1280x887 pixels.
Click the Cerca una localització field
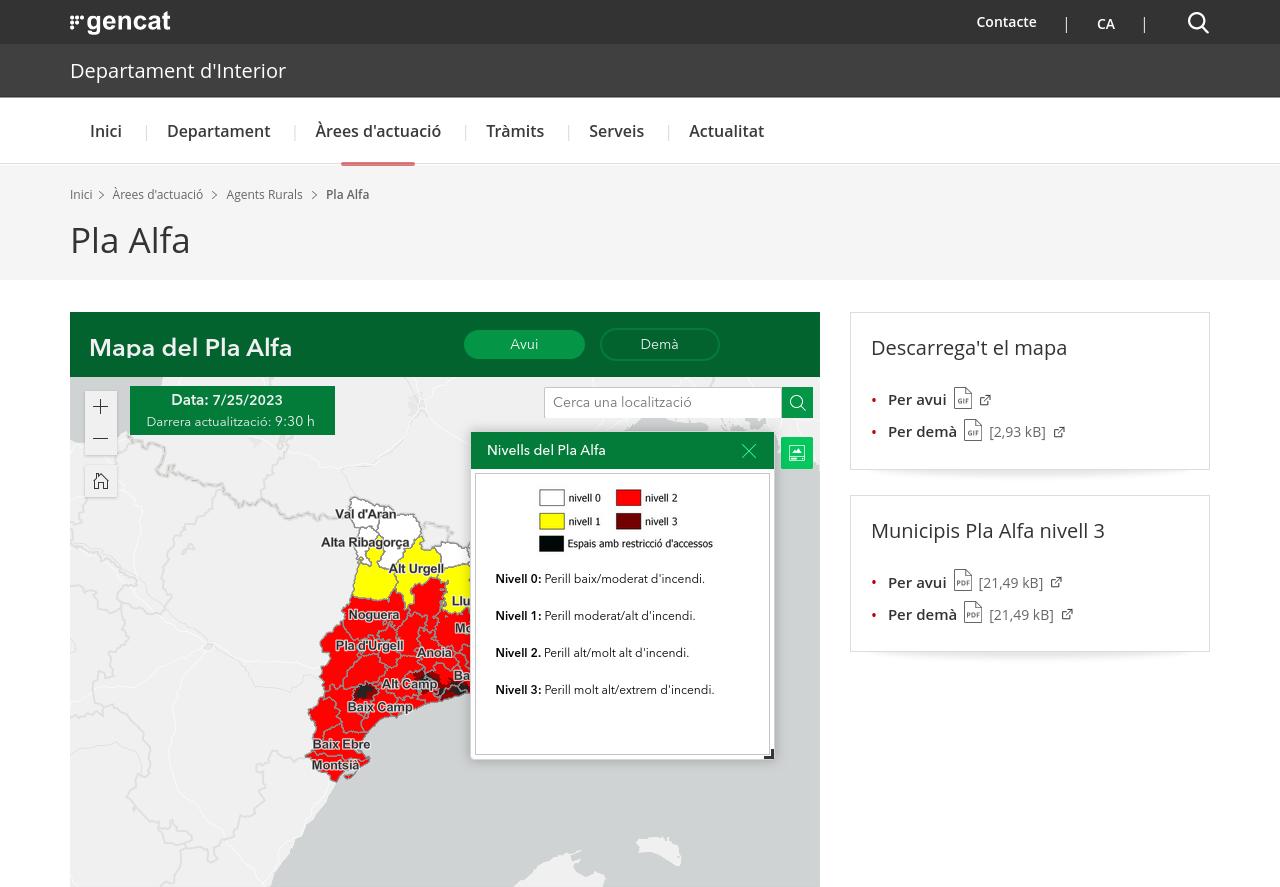point(662,403)
